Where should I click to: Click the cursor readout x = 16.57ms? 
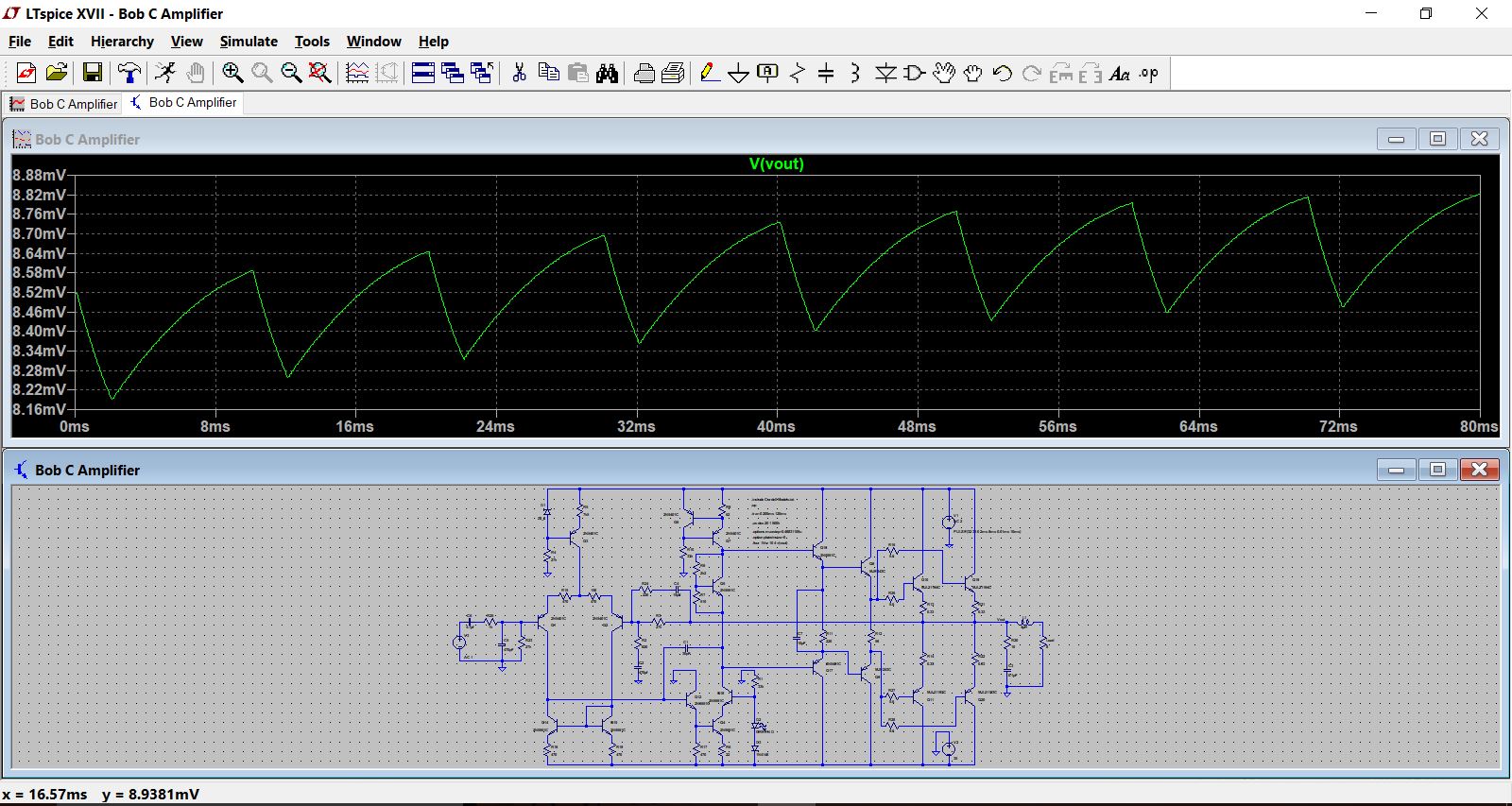pos(44,794)
